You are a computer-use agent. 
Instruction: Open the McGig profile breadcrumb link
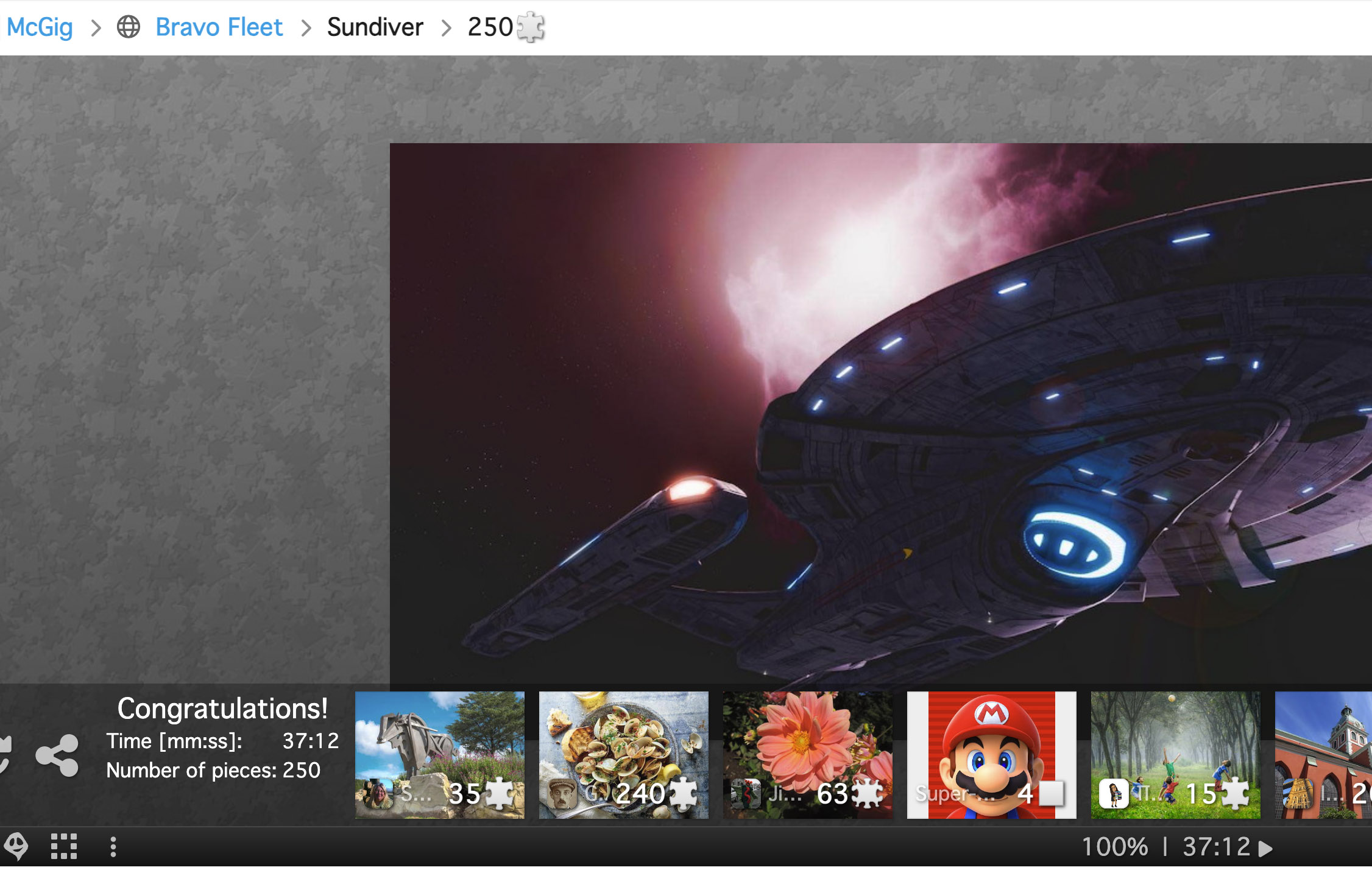coord(40,27)
